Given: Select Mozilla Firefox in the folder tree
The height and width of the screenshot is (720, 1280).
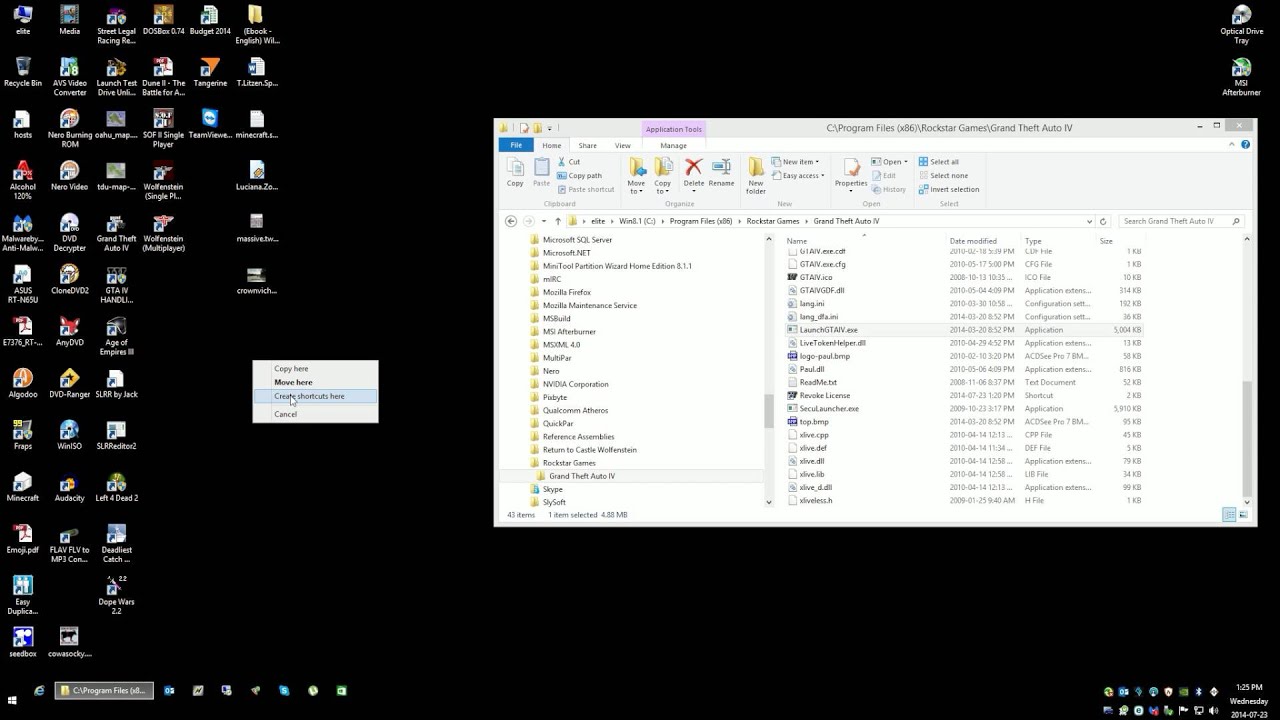Looking at the screenshot, I should tap(566, 292).
